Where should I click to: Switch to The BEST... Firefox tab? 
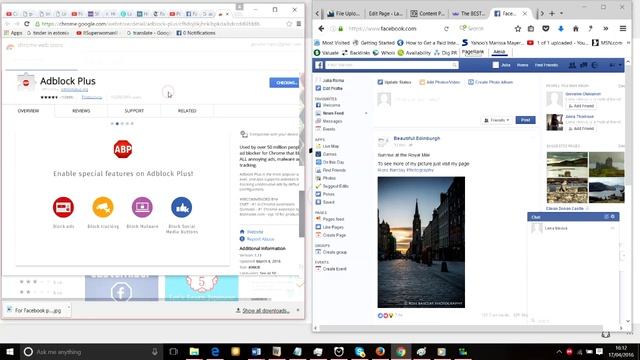coord(469,13)
